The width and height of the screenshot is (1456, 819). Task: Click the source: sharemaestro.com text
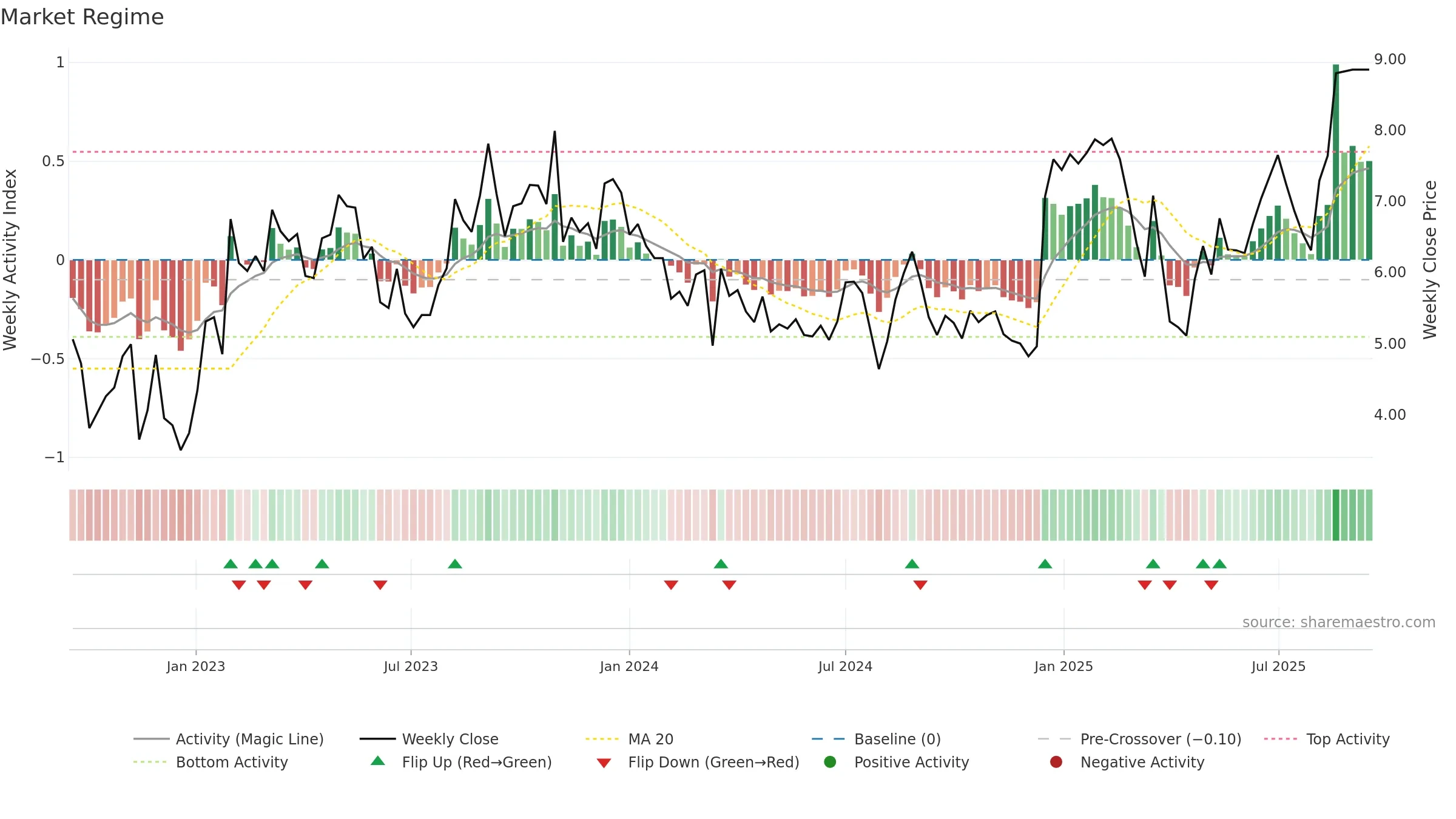coord(1339,622)
